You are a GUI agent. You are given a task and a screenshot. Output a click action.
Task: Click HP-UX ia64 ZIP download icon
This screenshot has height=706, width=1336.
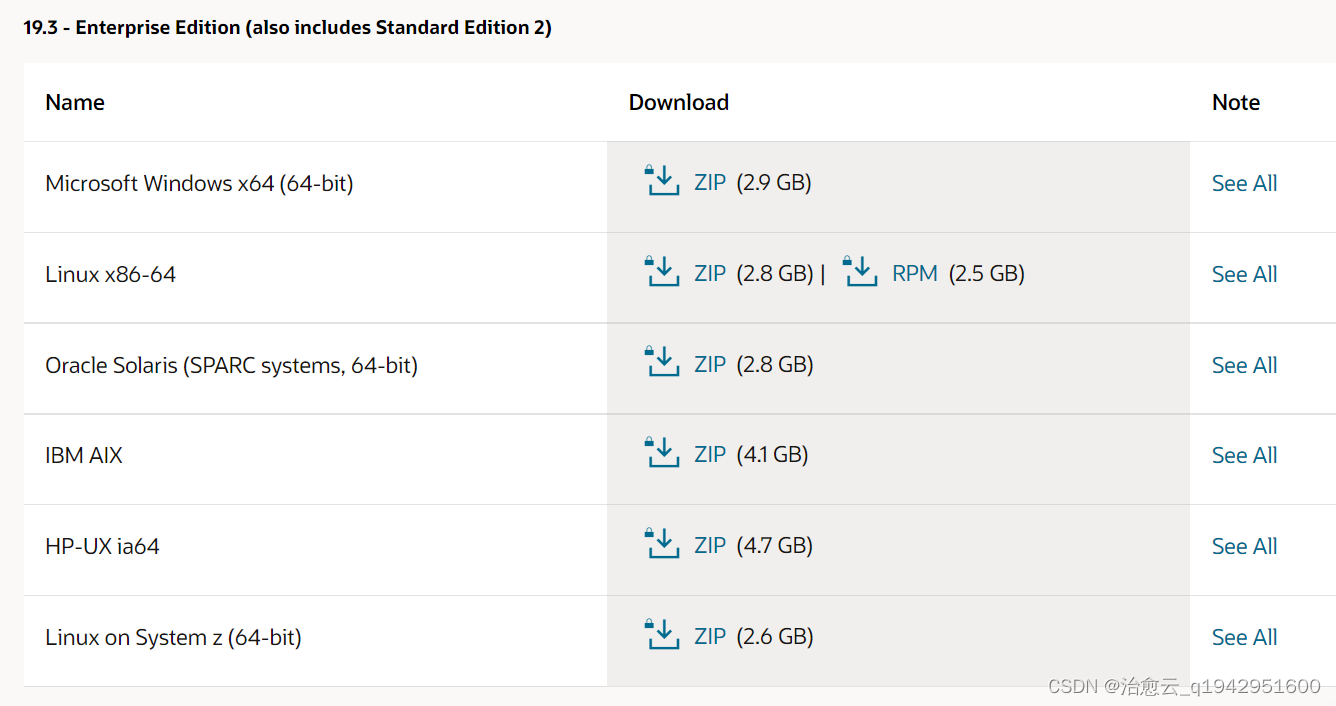pyautogui.click(x=662, y=544)
